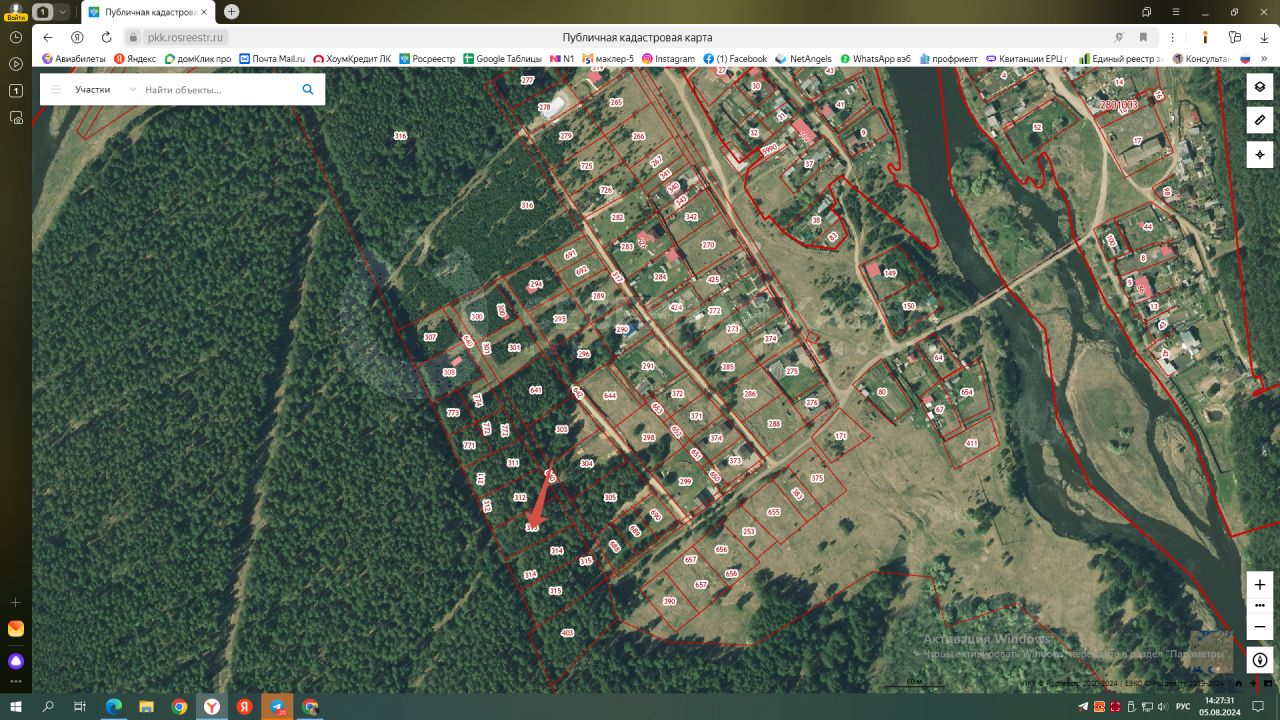Go back to the previous page
This screenshot has width=1280, height=720.
tap(48, 37)
